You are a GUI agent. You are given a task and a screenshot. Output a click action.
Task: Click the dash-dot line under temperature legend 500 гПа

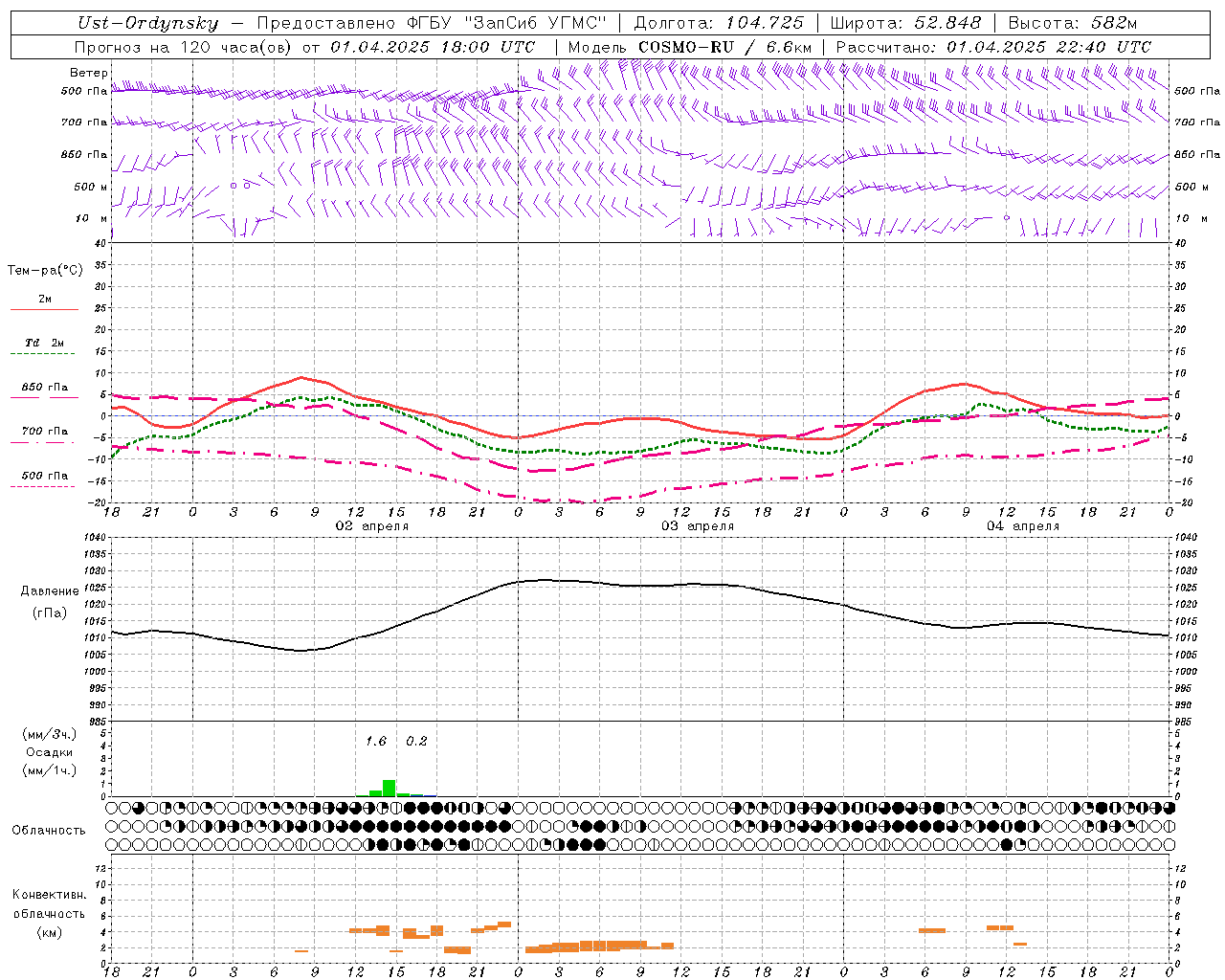coord(43,486)
